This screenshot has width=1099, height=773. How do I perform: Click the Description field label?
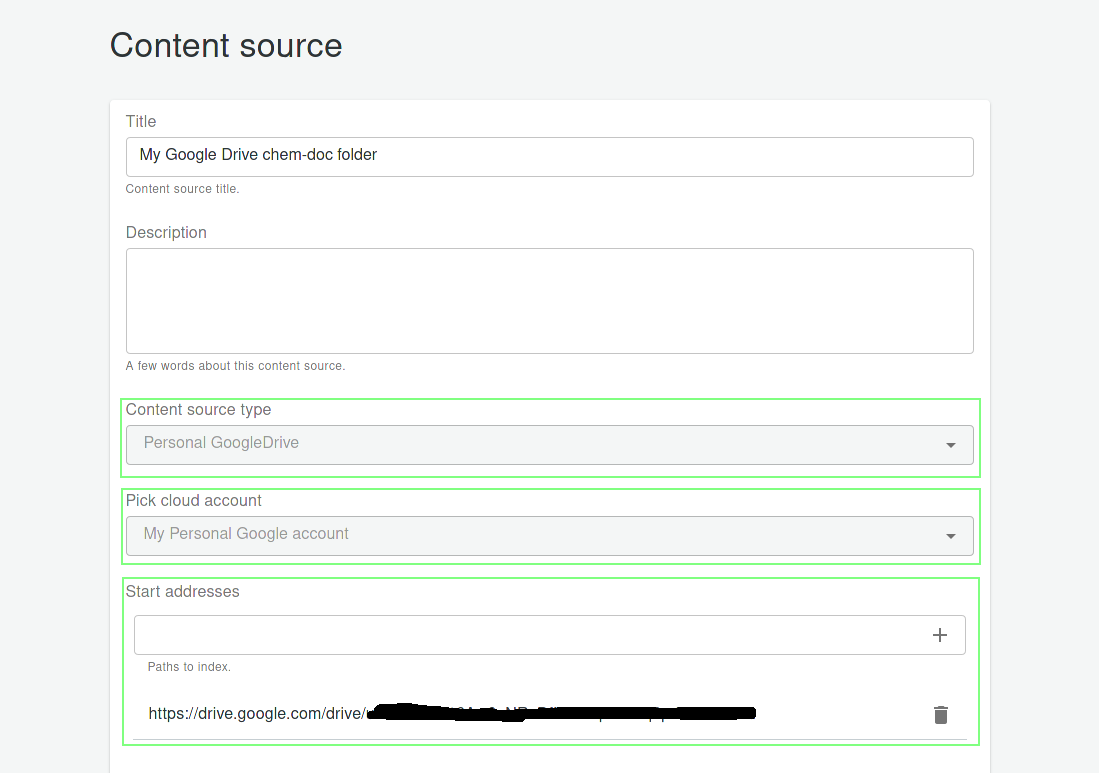click(166, 232)
